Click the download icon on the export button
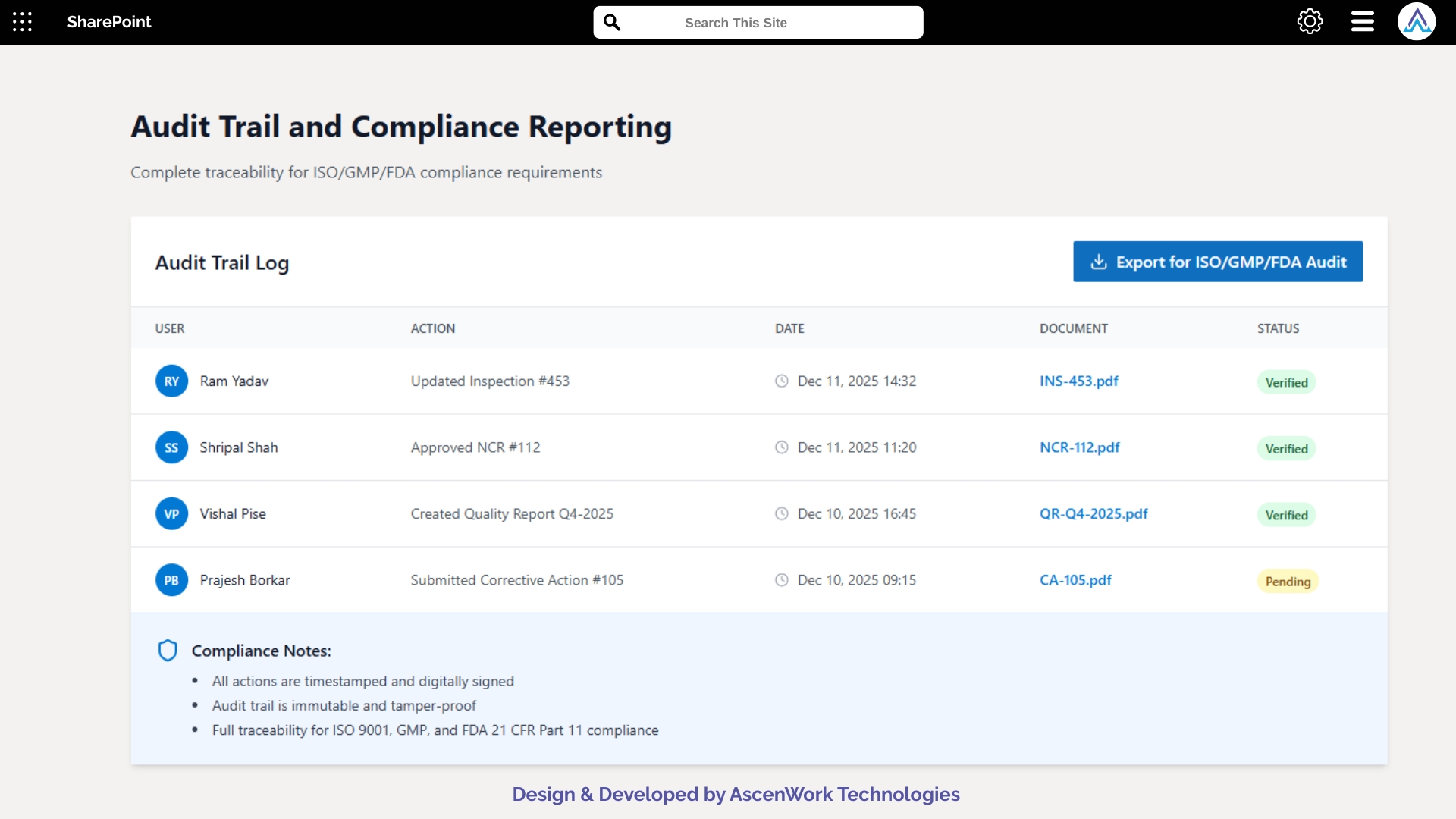Viewport: 1456px width, 819px height. [1100, 261]
